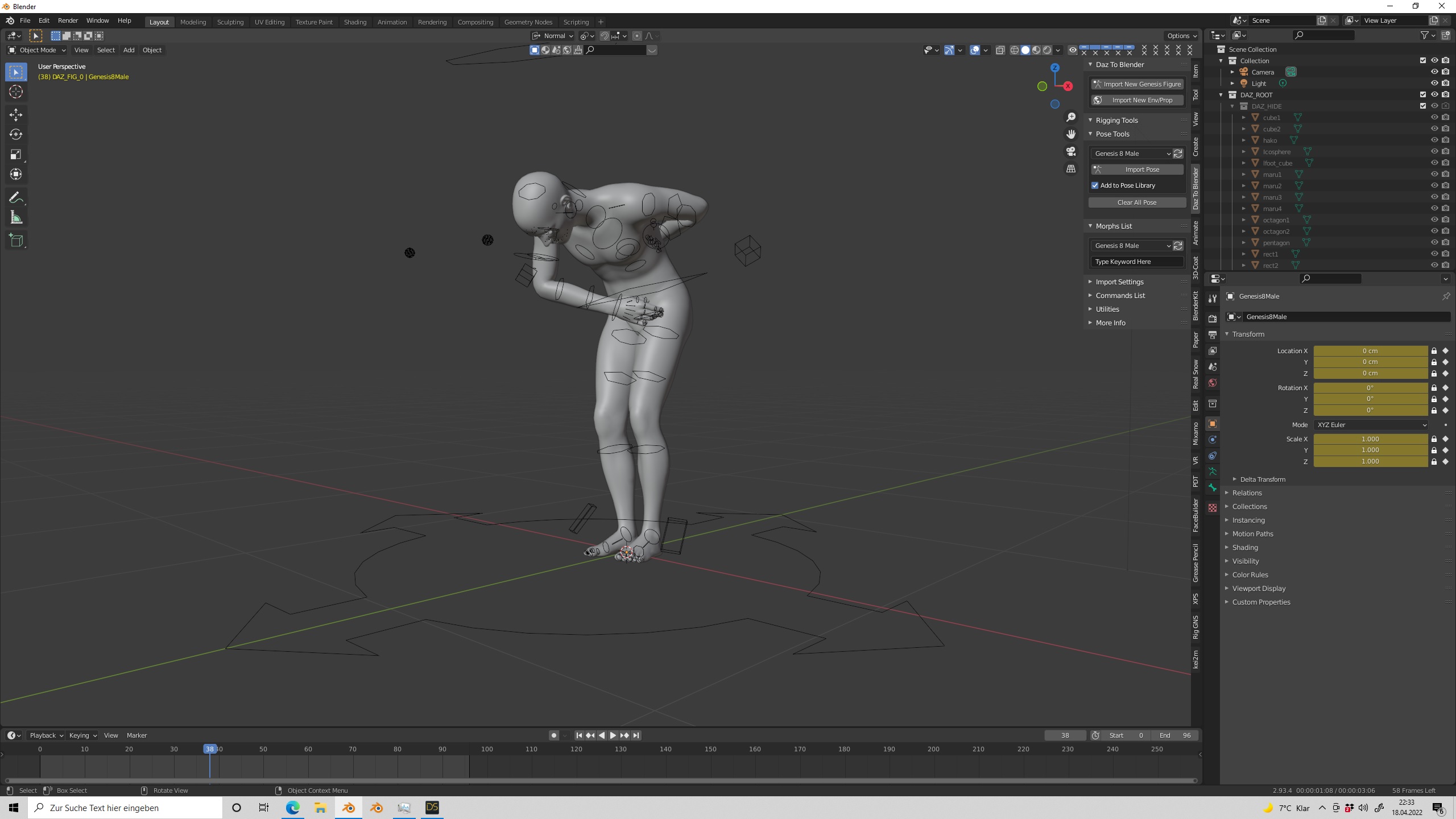Click the Cursor tool

tap(16, 92)
